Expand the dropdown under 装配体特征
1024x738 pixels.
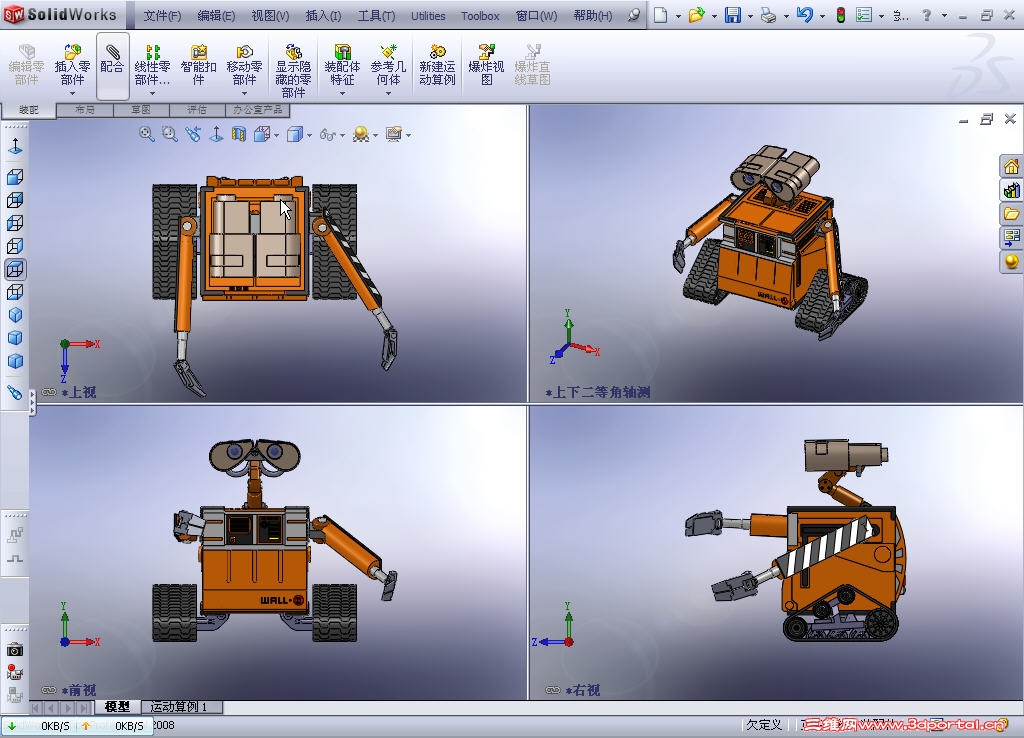click(x=342, y=93)
